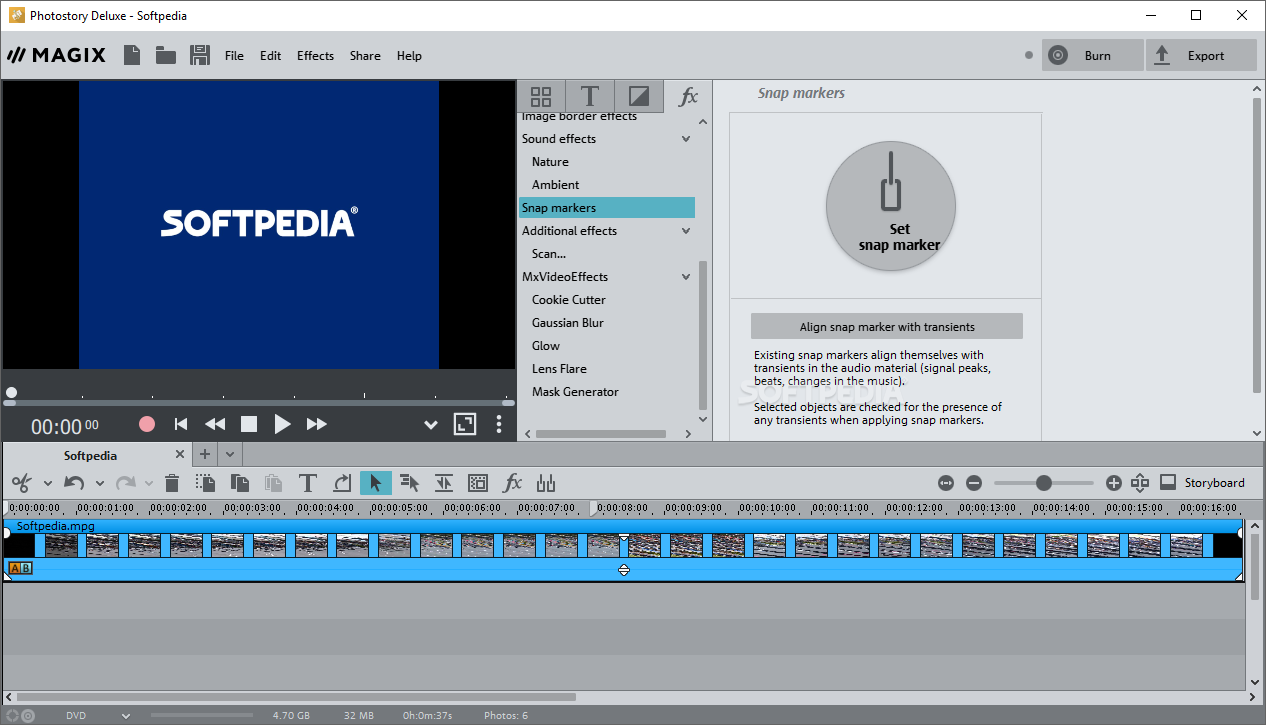Toggle the record button in transport

[x=147, y=424]
